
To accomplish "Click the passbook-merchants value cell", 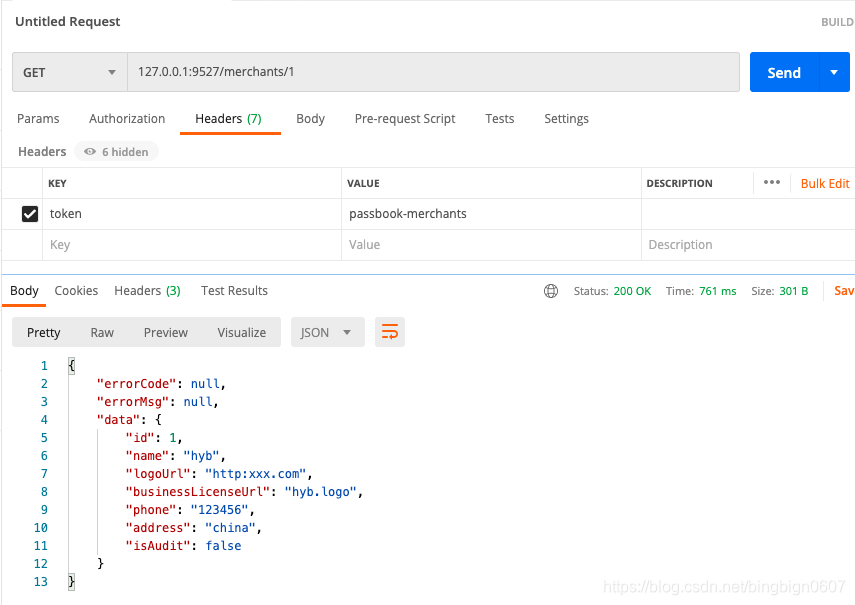I will pos(491,214).
